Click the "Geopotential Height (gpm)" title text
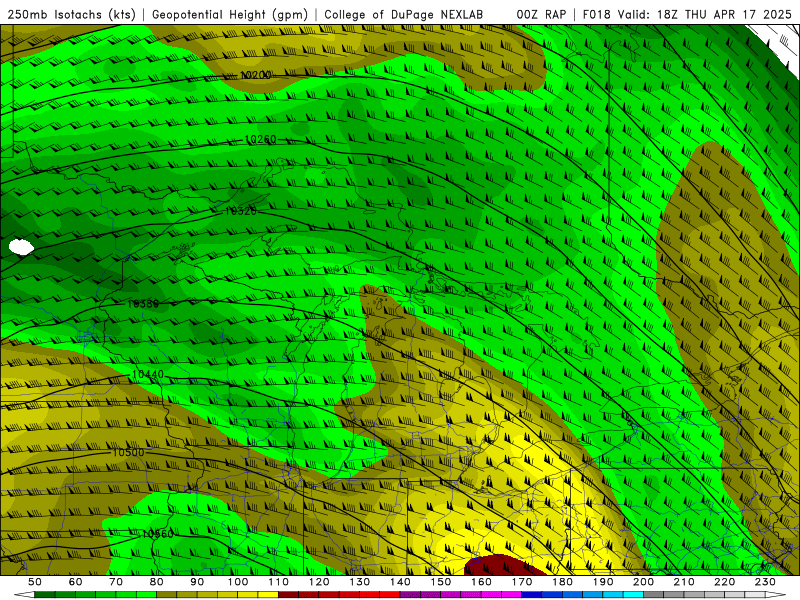Viewport: 800px width, 600px height. point(230,15)
